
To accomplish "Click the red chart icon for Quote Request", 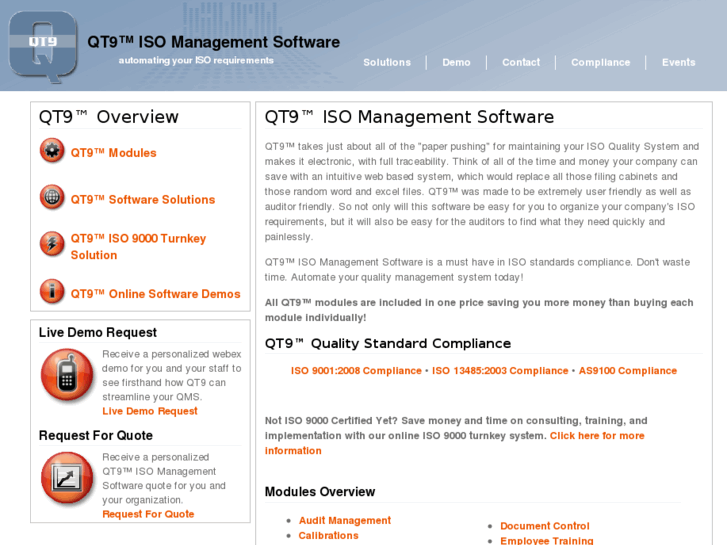I will pos(67,478).
